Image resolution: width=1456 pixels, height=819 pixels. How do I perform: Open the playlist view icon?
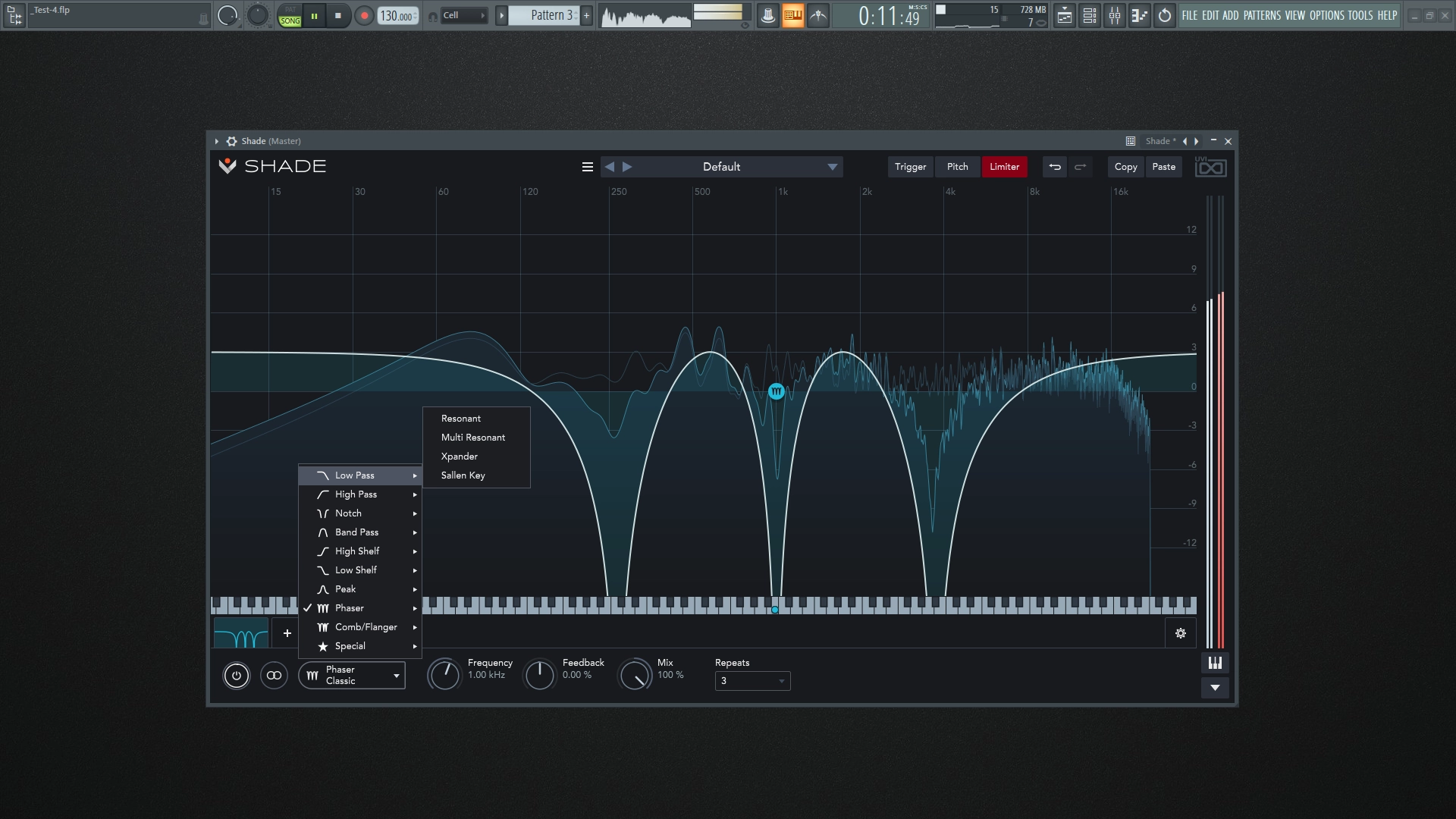(1065, 15)
